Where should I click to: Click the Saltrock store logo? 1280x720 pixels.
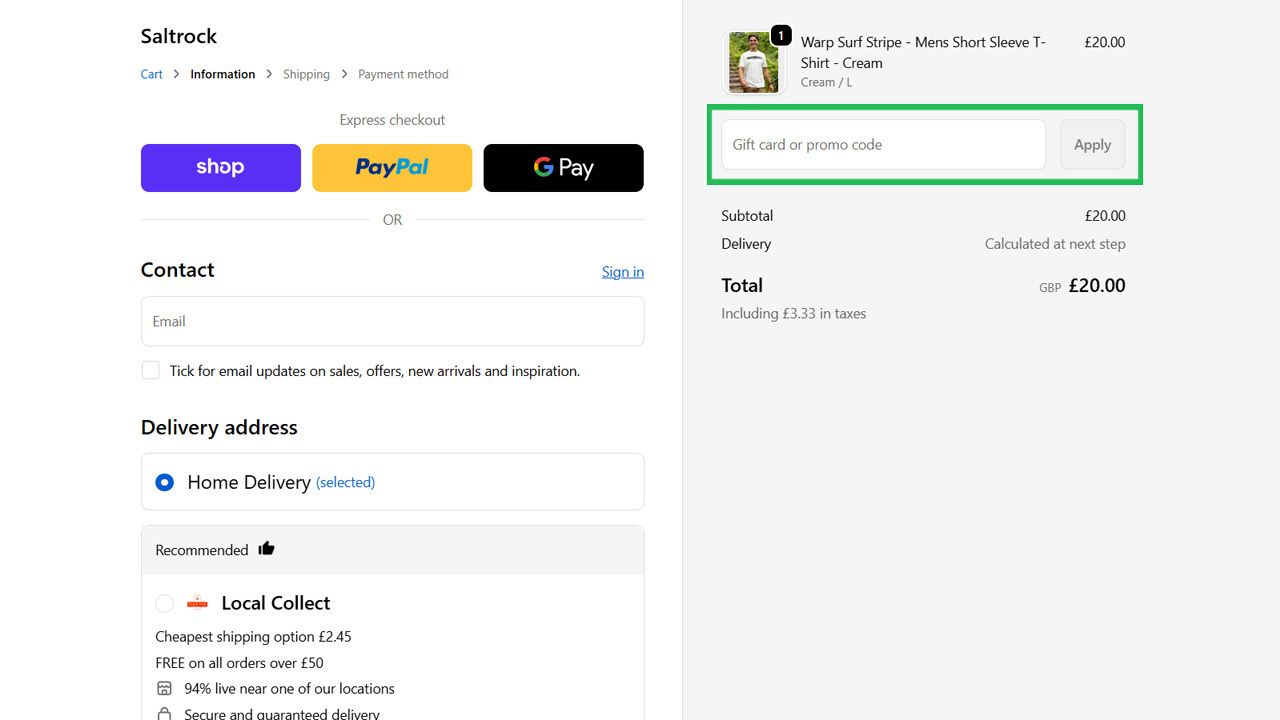[x=178, y=36]
